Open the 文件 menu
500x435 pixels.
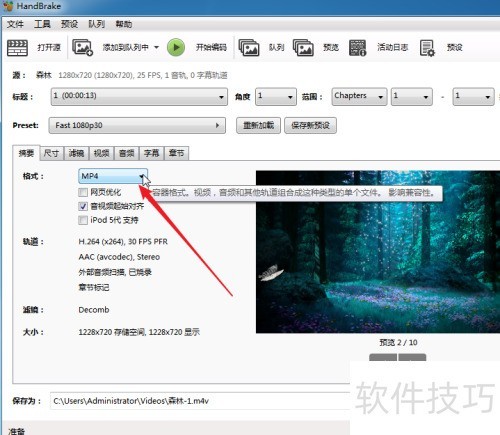tap(15, 24)
